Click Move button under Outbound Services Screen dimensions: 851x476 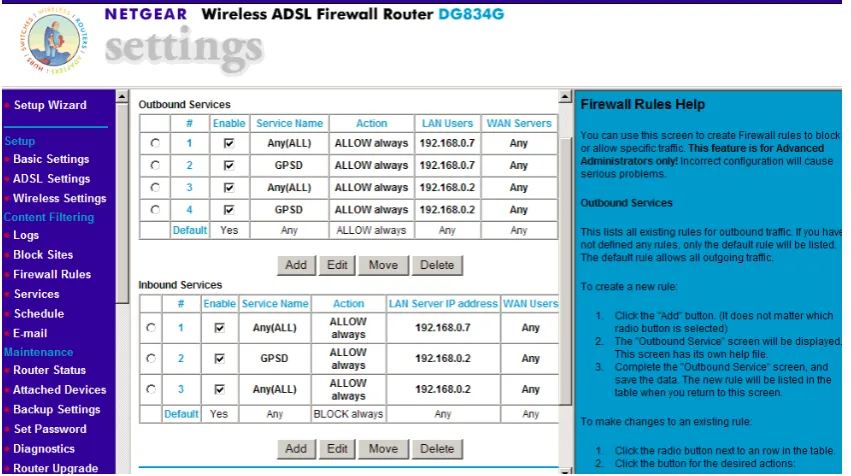(383, 265)
